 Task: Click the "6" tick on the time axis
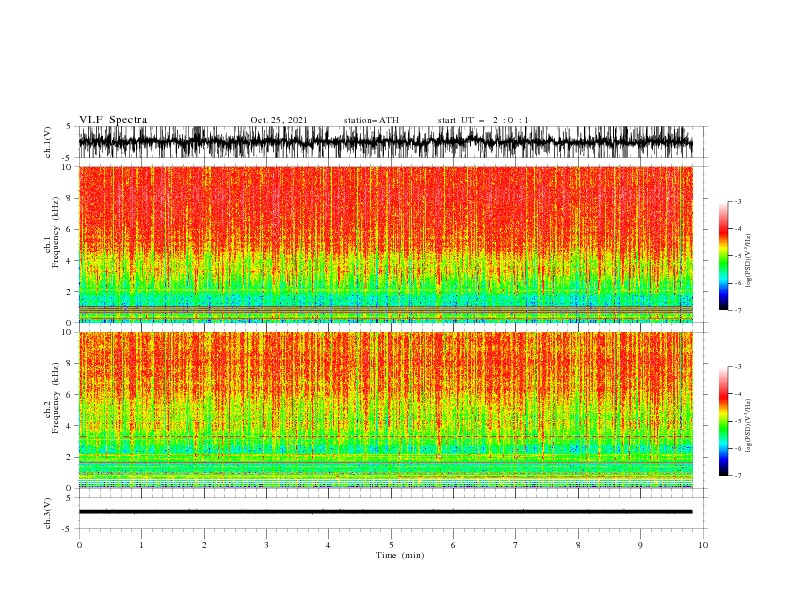[453, 545]
